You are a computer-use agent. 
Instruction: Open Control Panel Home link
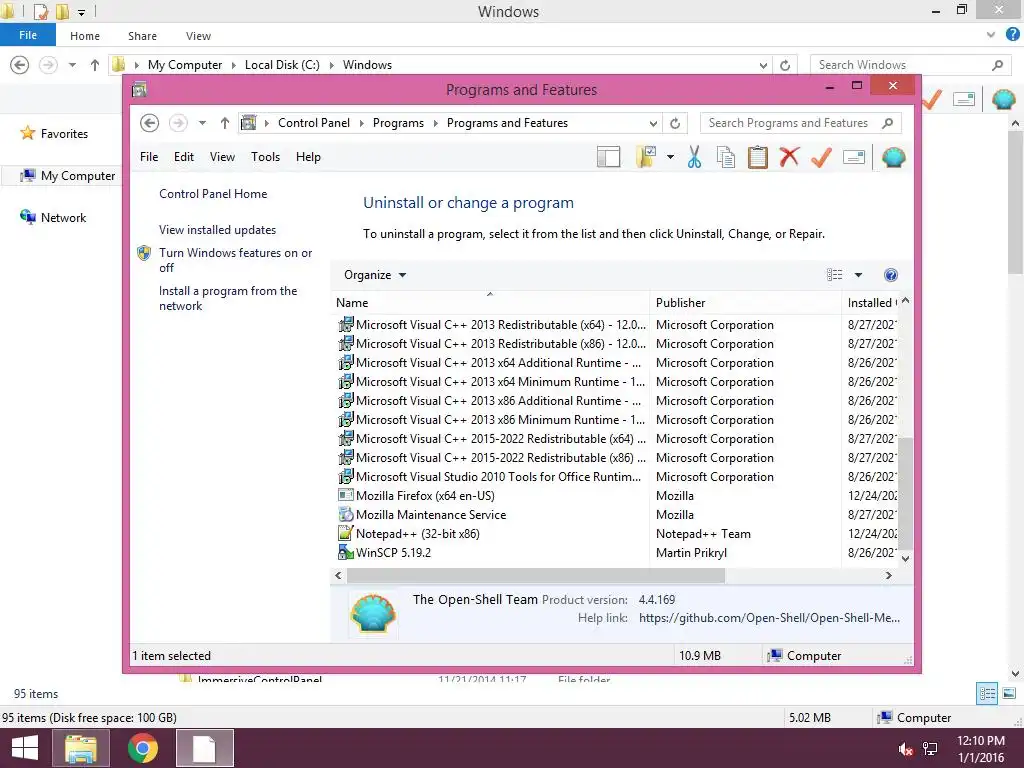pyautogui.click(x=213, y=194)
